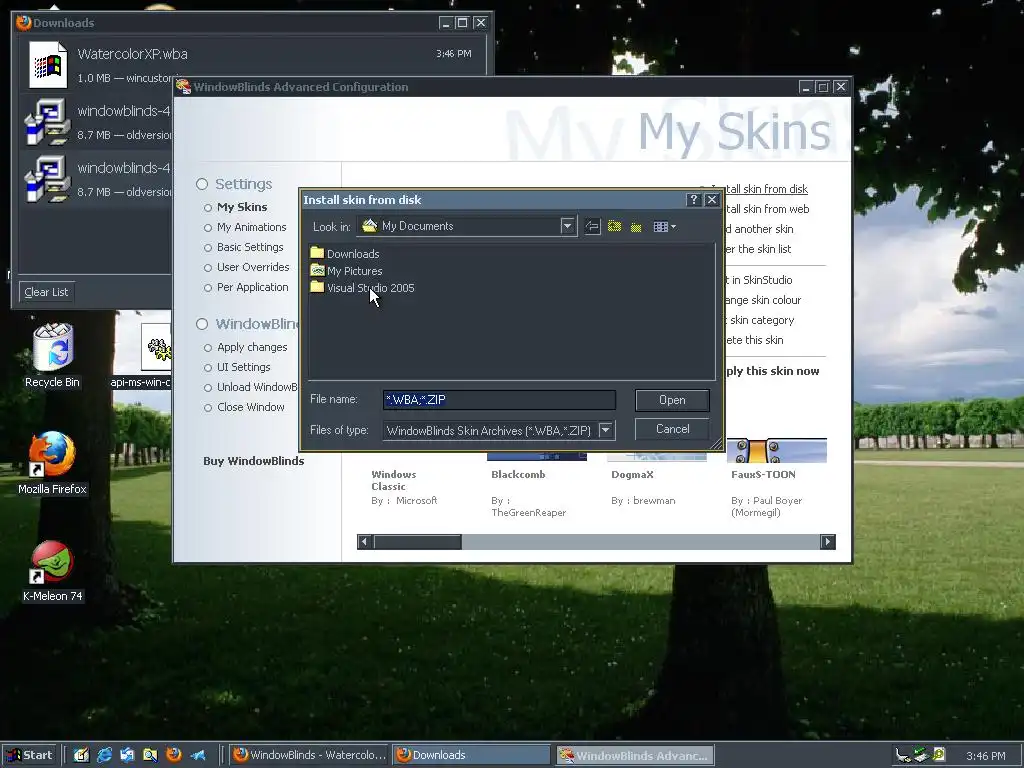Open the Start menu

29,755
